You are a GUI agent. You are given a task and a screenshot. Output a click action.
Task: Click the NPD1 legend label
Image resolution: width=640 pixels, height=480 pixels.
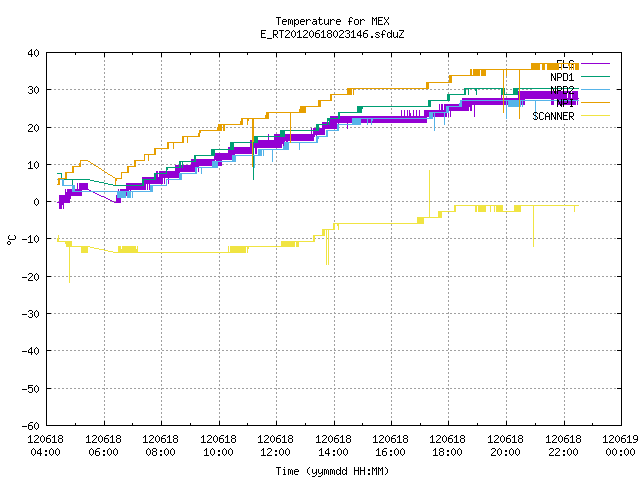tap(562, 77)
